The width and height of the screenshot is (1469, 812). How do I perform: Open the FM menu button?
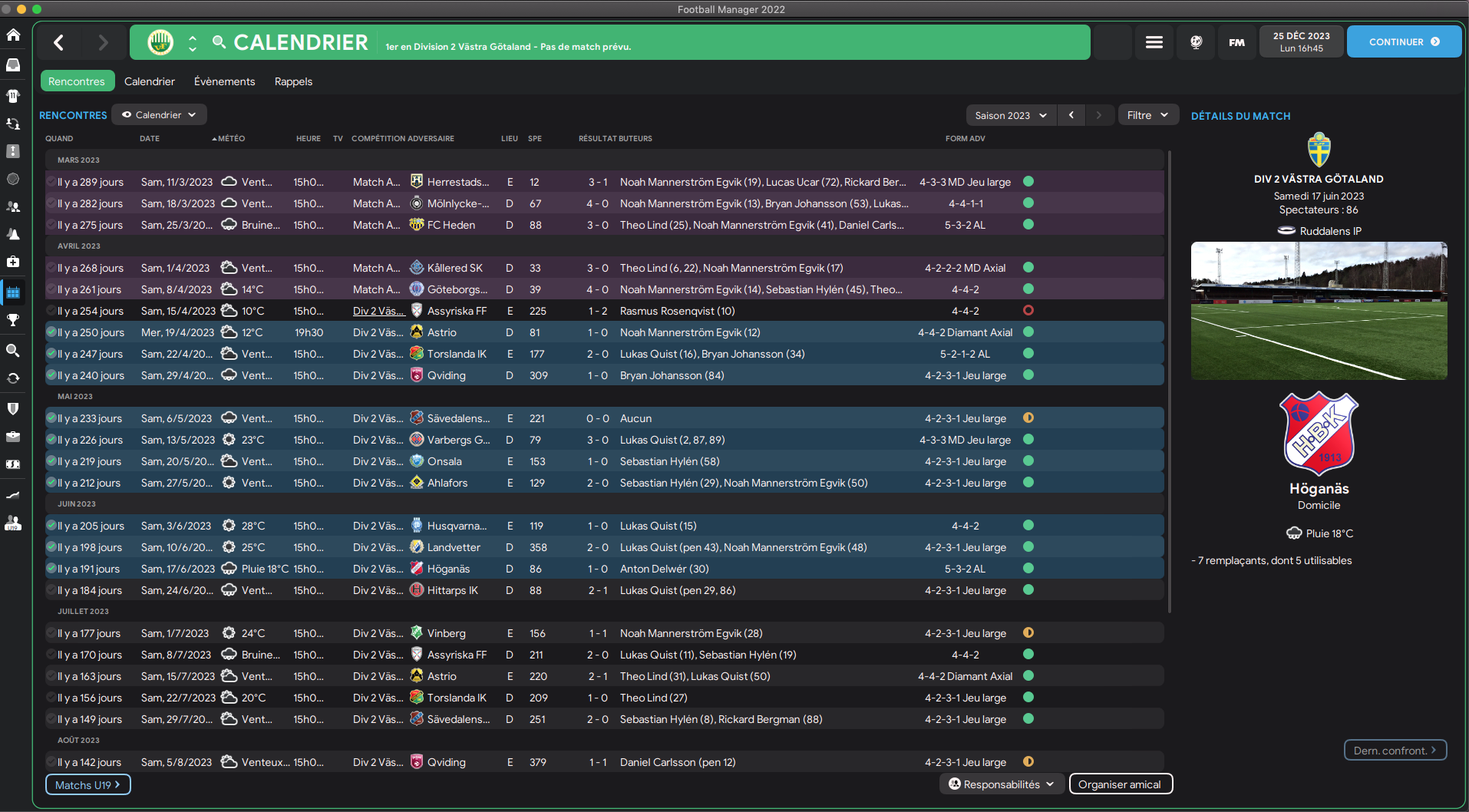pos(1236,42)
